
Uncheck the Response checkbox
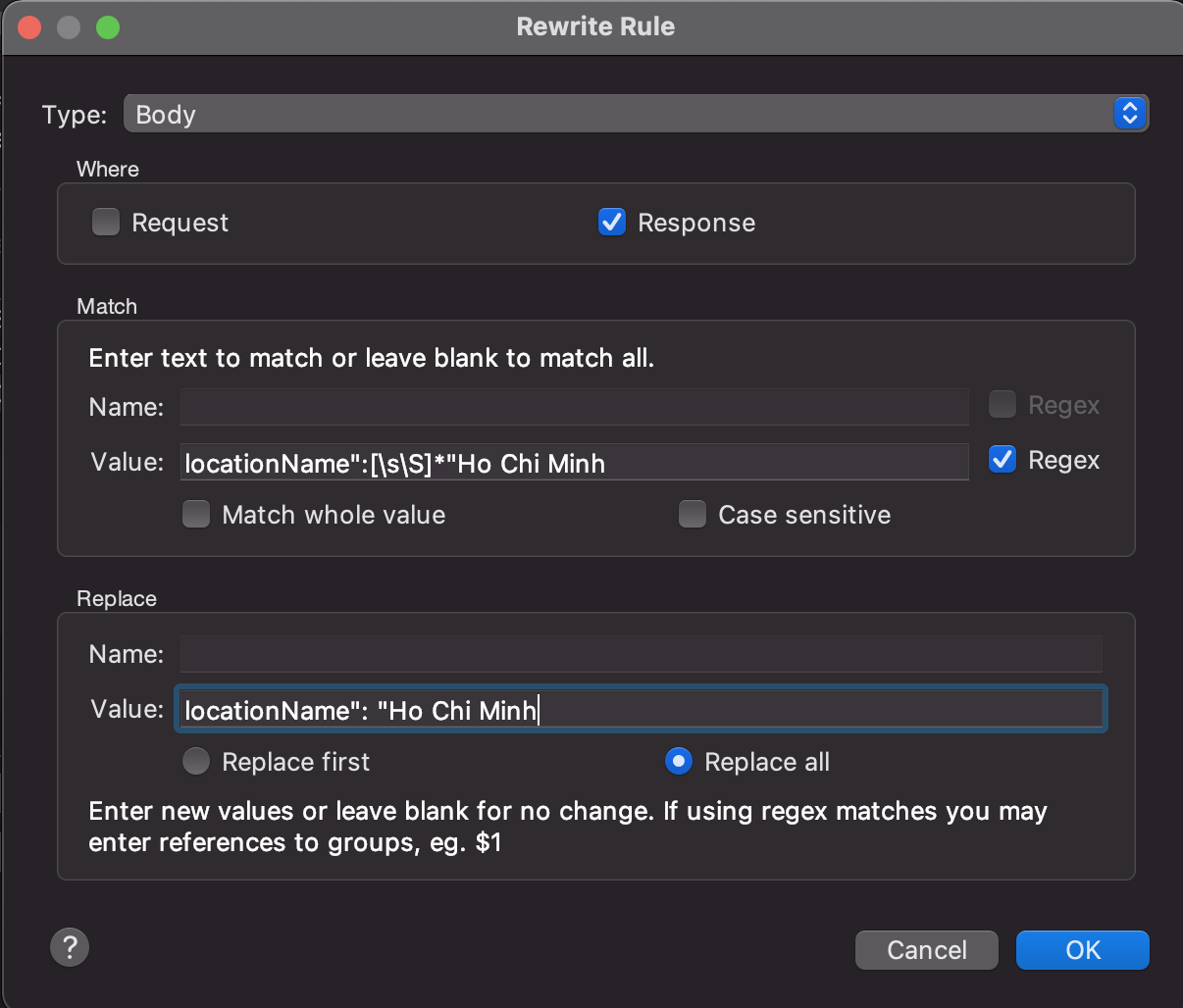(x=612, y=223)
